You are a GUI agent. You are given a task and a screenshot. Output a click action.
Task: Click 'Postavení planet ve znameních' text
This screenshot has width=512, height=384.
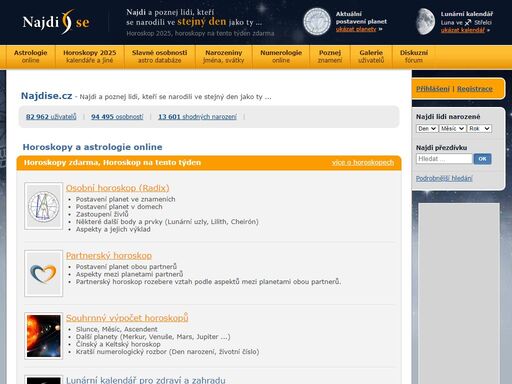coord(125,199)
